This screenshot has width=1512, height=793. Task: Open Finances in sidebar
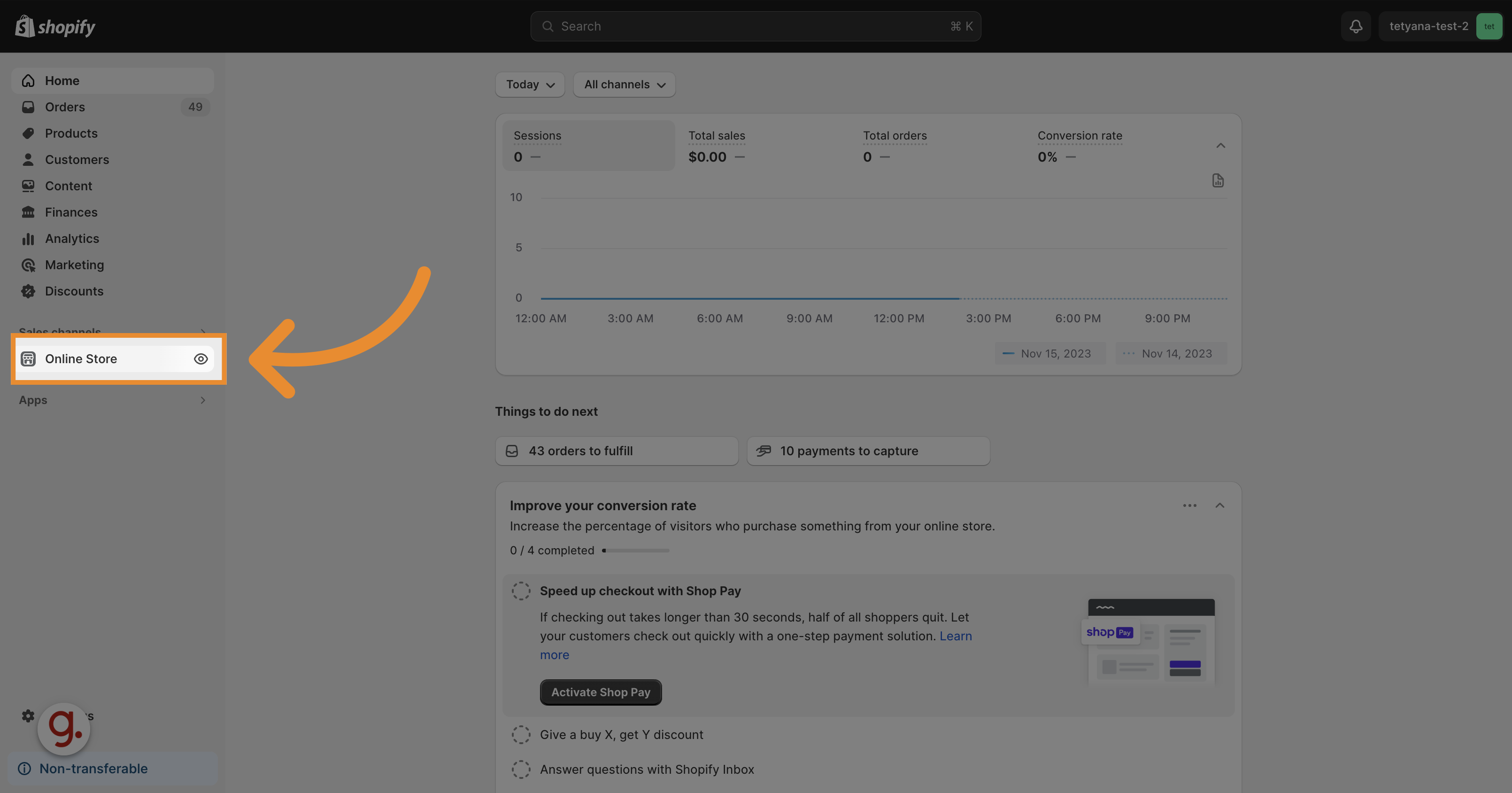pyautogui.click(x=113, y=212)
